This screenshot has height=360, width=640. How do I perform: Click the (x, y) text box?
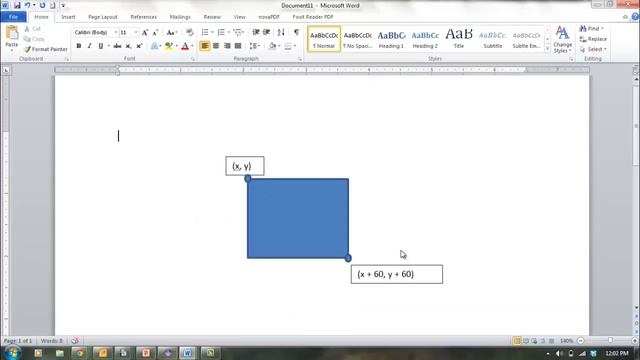pos(245,166)
